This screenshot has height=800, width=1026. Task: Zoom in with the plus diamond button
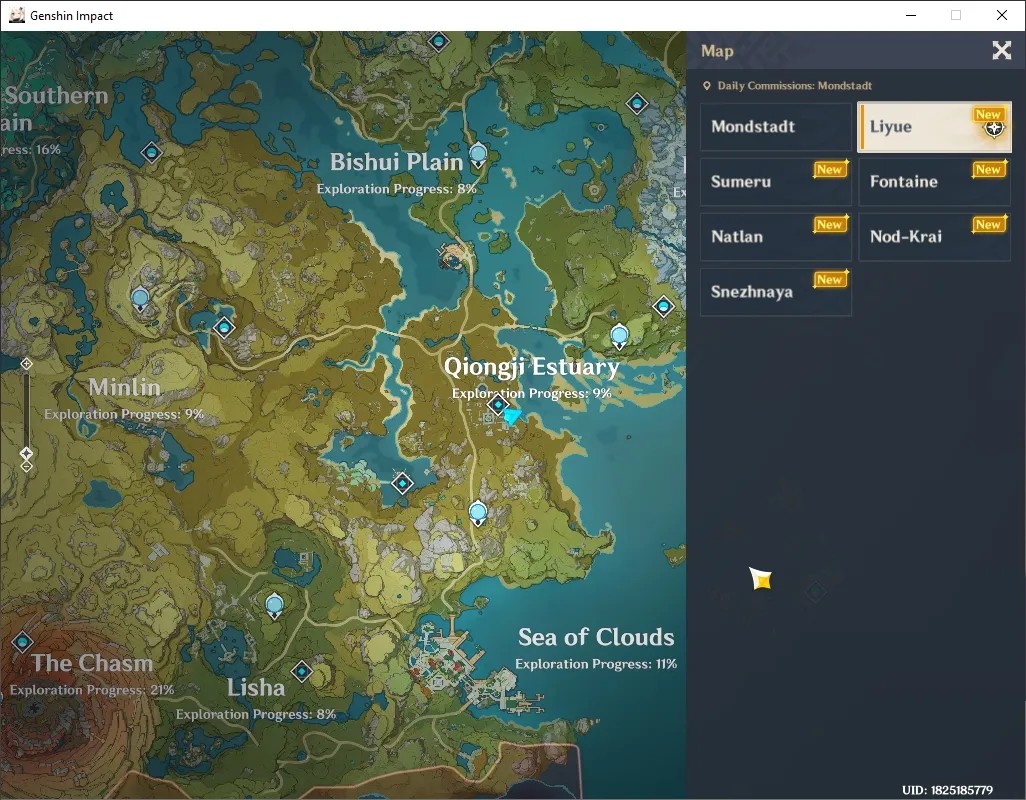tap(26, 364)
